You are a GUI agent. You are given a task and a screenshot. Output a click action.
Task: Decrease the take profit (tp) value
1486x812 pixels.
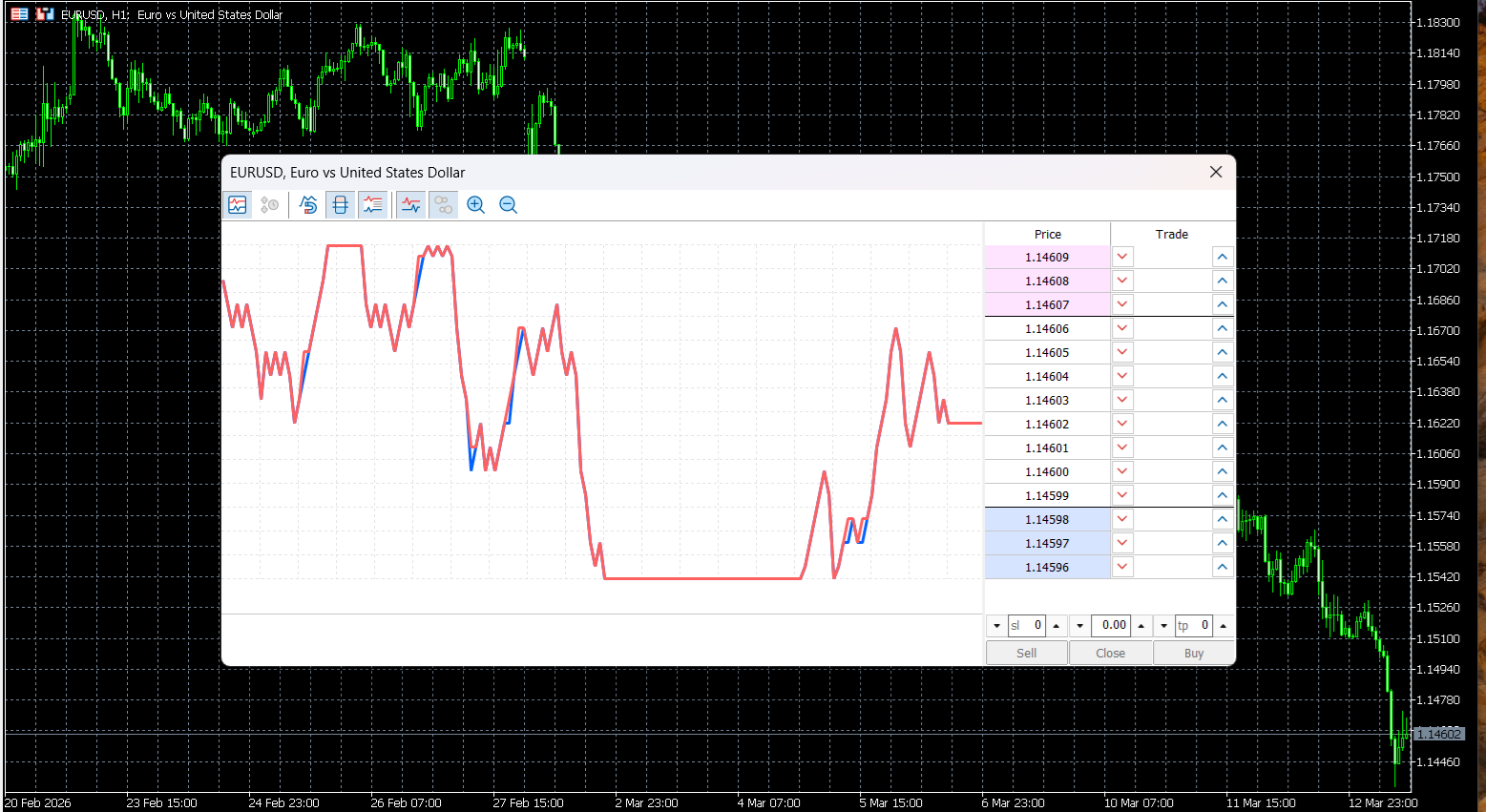click(x=1163, y=626)
